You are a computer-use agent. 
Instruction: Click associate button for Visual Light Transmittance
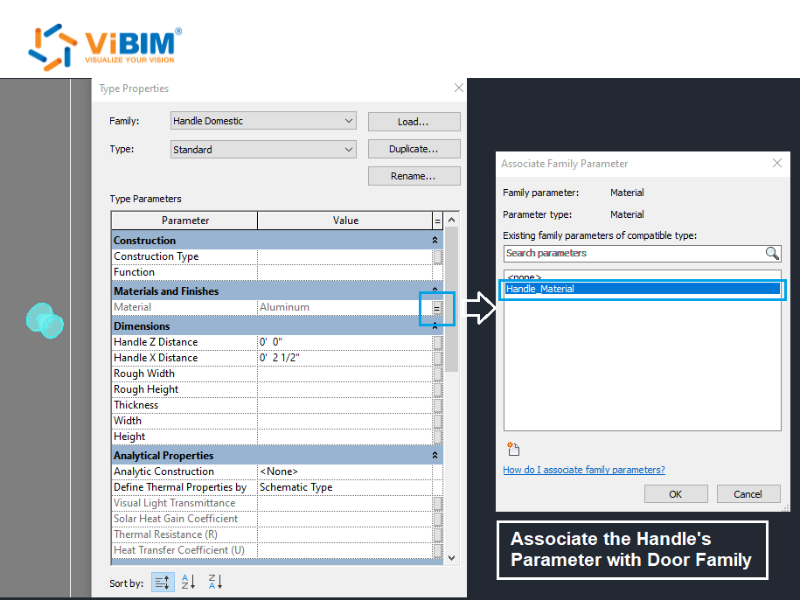point(437,504)
